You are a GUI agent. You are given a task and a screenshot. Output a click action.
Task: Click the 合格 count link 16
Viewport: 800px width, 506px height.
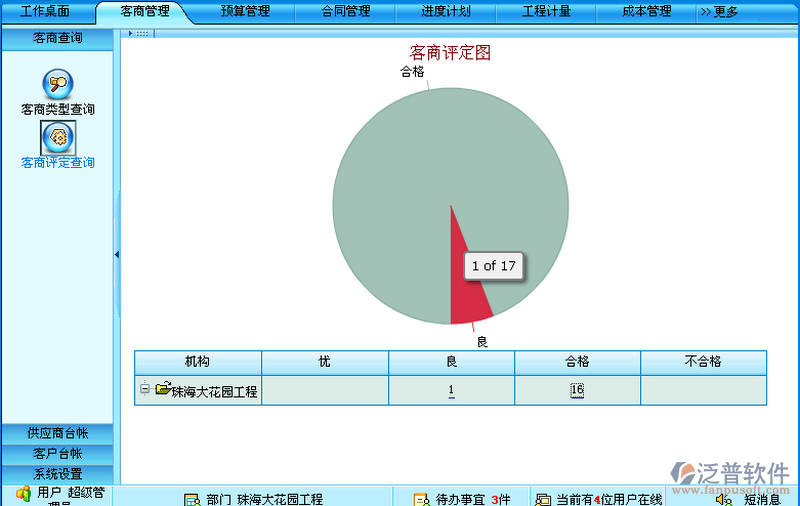pyautogui.click(x=577, y=391)
